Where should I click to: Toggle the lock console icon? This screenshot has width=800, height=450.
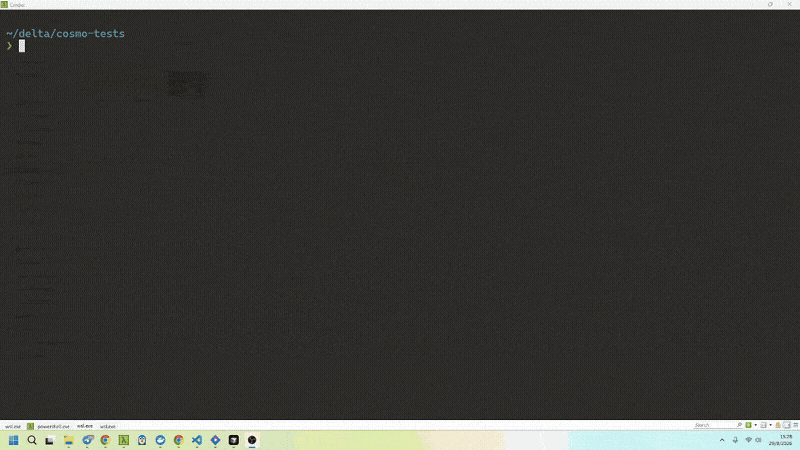click(x=778, y=425)
